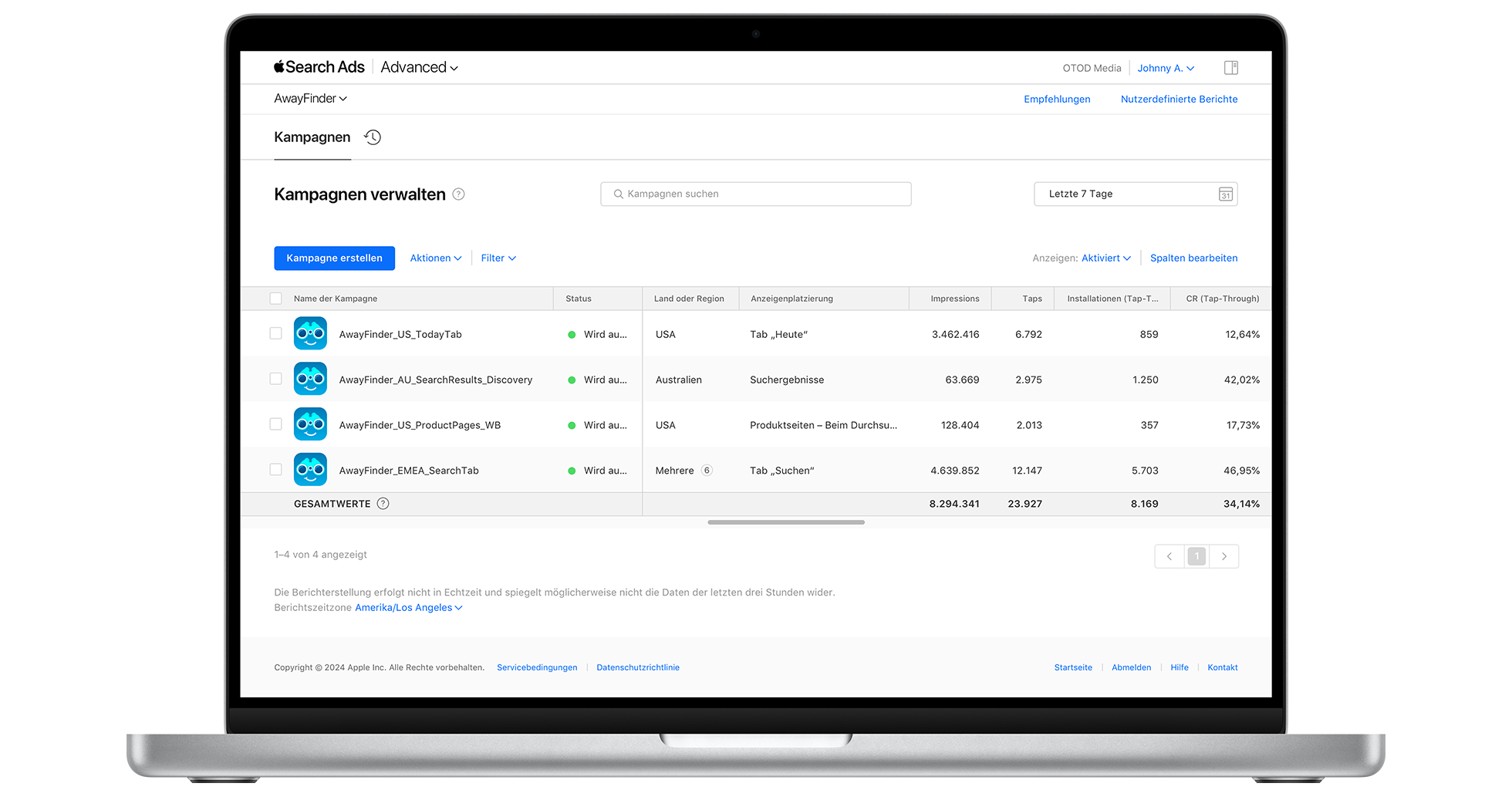This screenshot has width=1512, height=790.
Task: Check the AwayFinder_US_ProductPages_WB row checkbox
Action: tap(275, 424)
